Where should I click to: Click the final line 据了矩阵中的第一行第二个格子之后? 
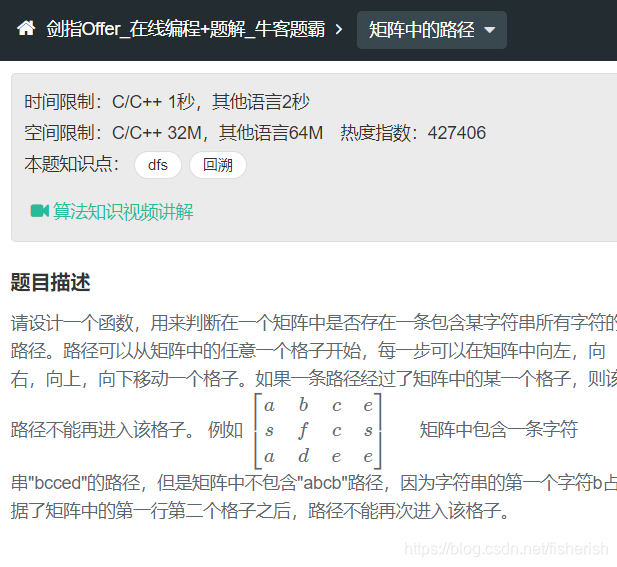tap(260, 511)
